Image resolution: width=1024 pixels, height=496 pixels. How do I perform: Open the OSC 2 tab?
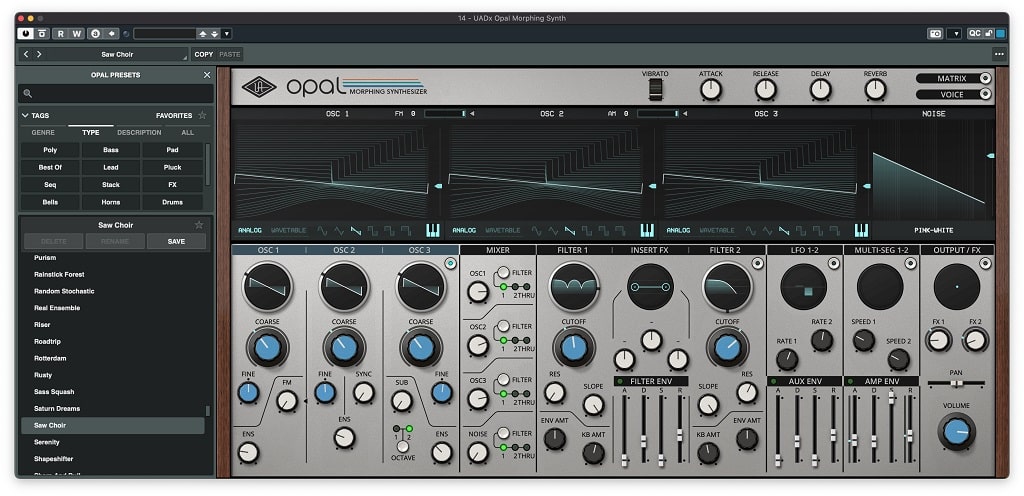(344, 250)
